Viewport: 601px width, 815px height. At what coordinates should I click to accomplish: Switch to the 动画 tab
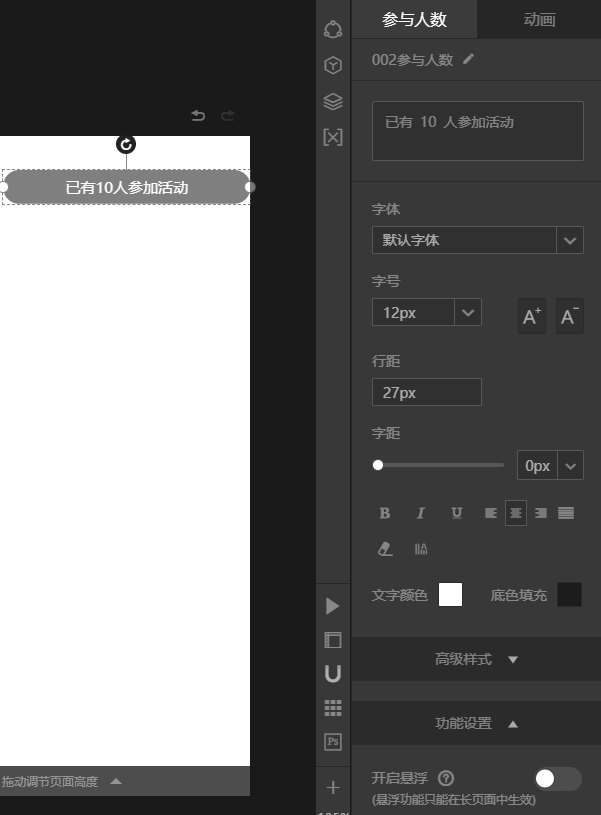pyautogui.click(x=539, y=19)
